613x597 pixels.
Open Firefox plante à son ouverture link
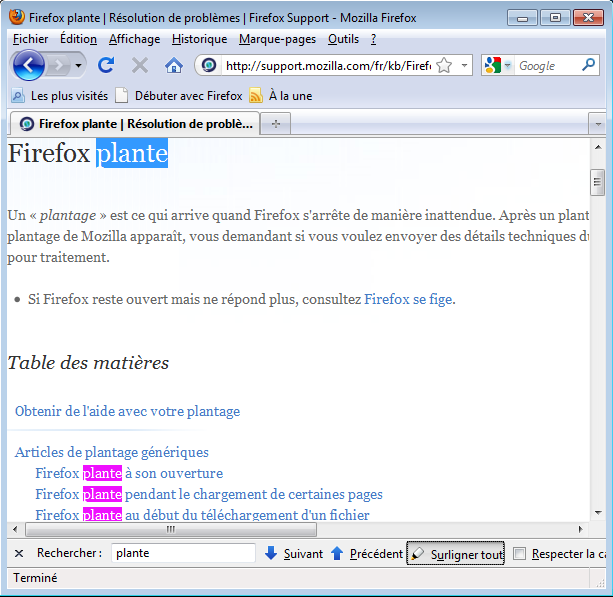129,473
